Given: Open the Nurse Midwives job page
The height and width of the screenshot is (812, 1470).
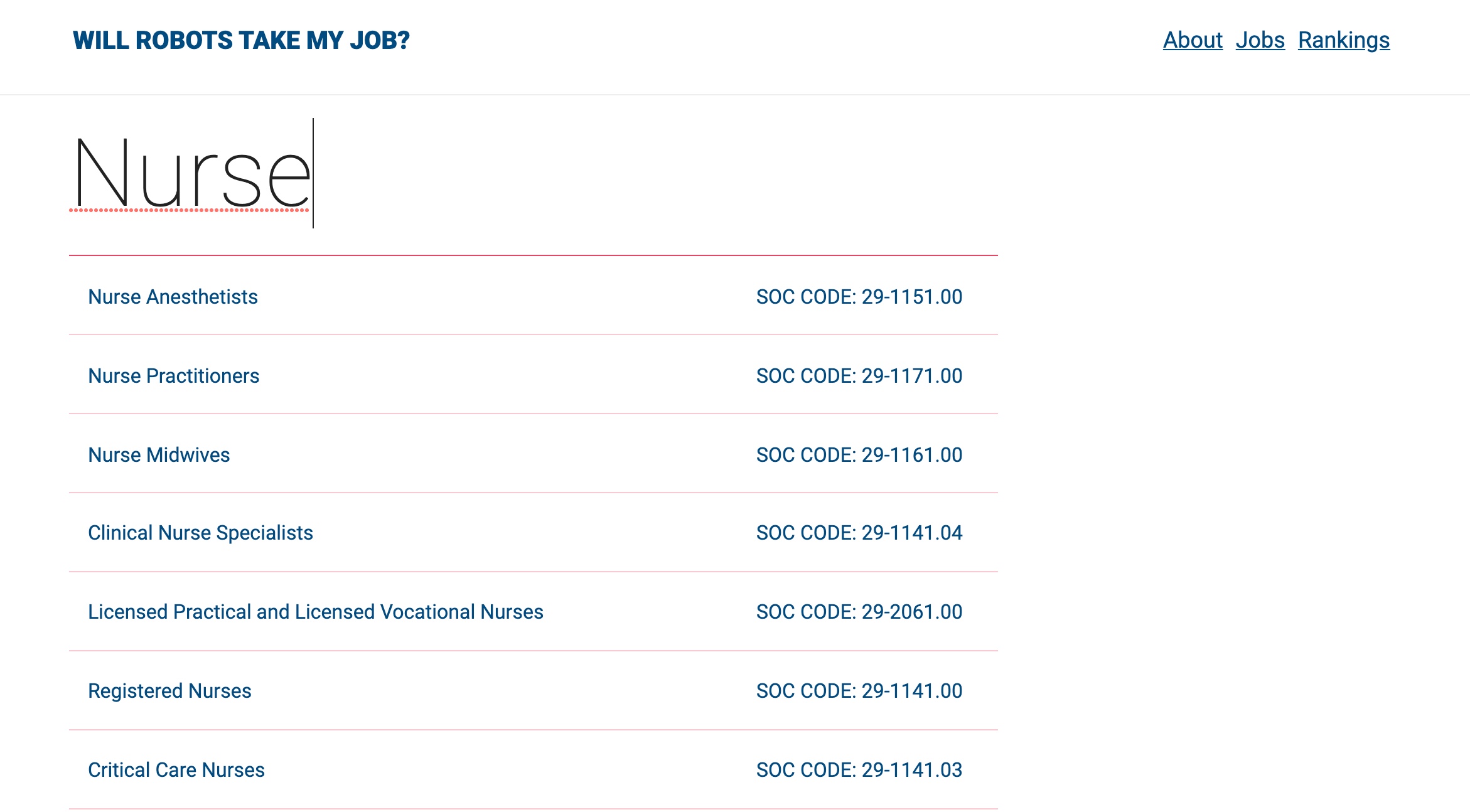Looking at the screenshot, I should 159,455.
